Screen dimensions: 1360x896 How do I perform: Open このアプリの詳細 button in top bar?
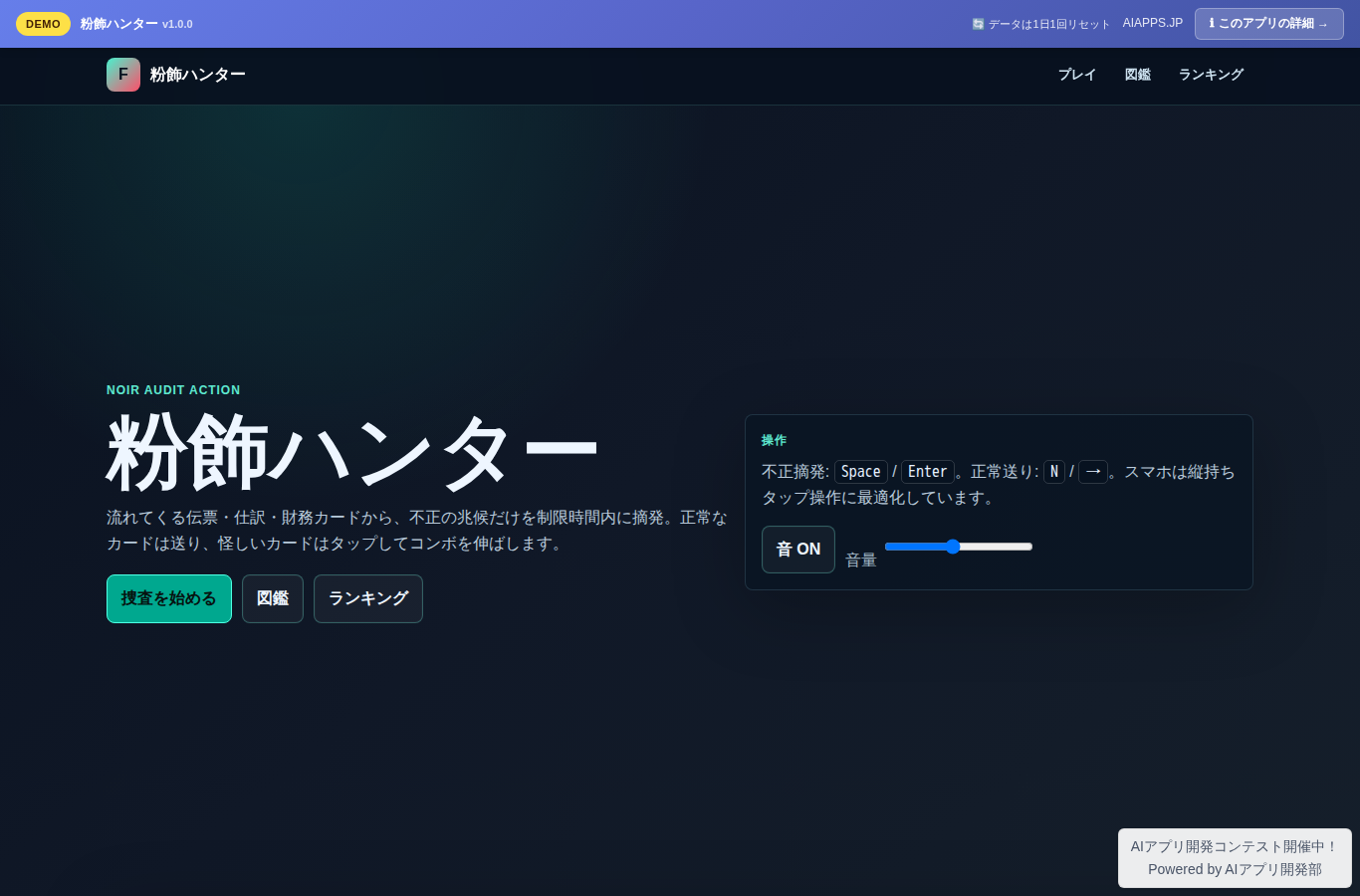point(1269,24)
